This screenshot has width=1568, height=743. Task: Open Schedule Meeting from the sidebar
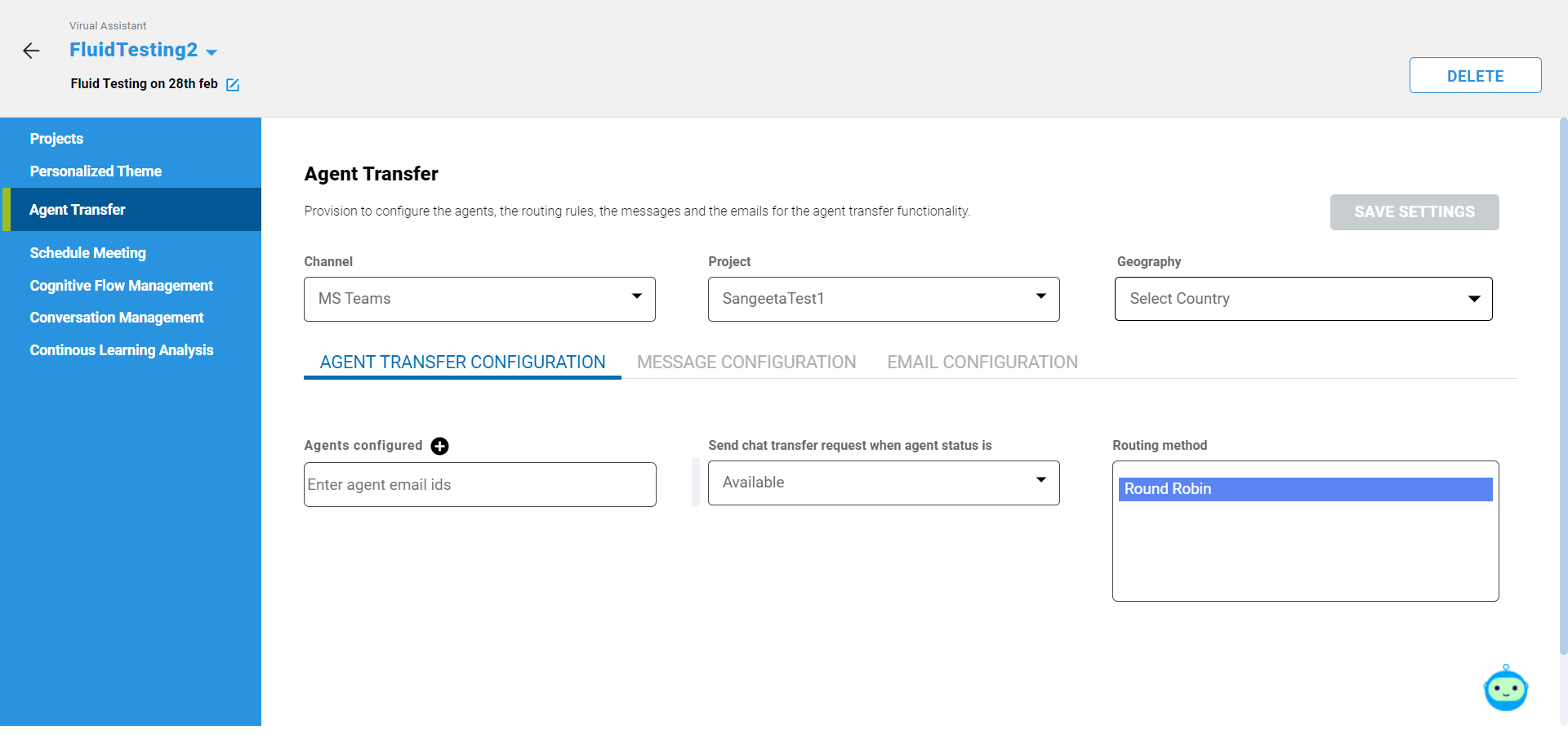pyautogui.click(x=87, y=253)
